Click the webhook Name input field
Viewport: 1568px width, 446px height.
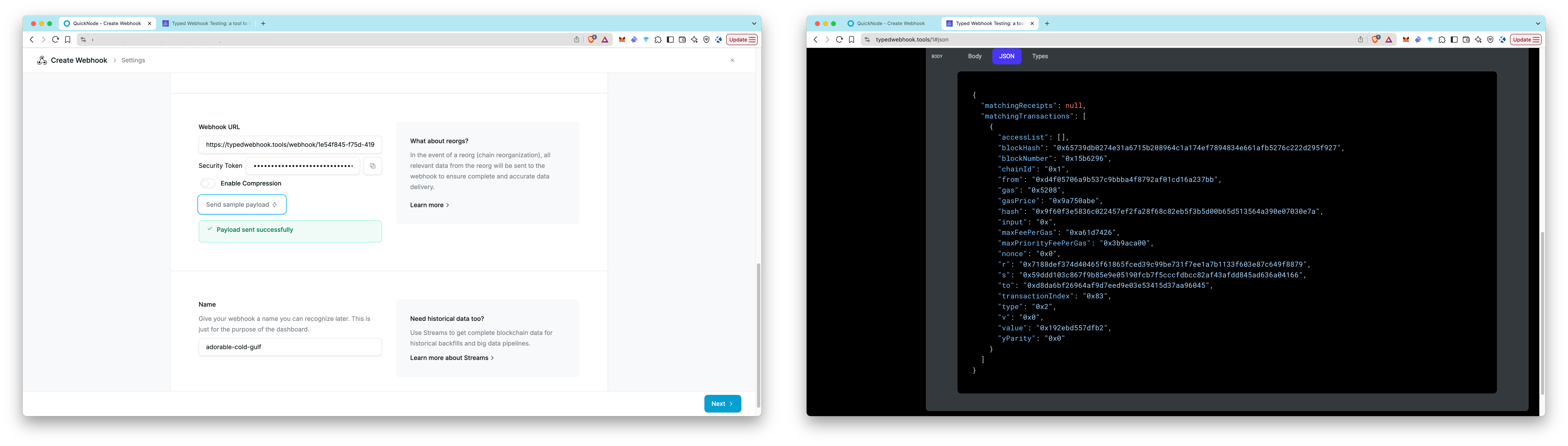click(x=290, y=347)
